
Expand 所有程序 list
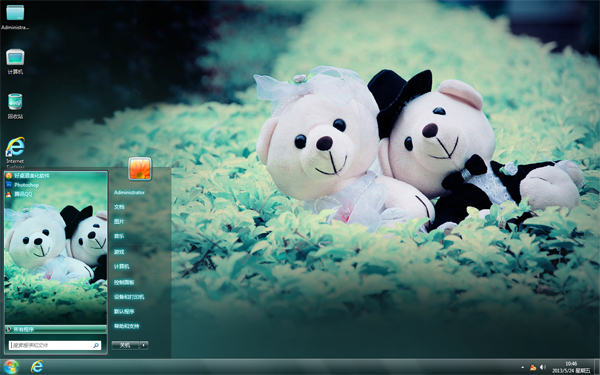coord(56,329)
